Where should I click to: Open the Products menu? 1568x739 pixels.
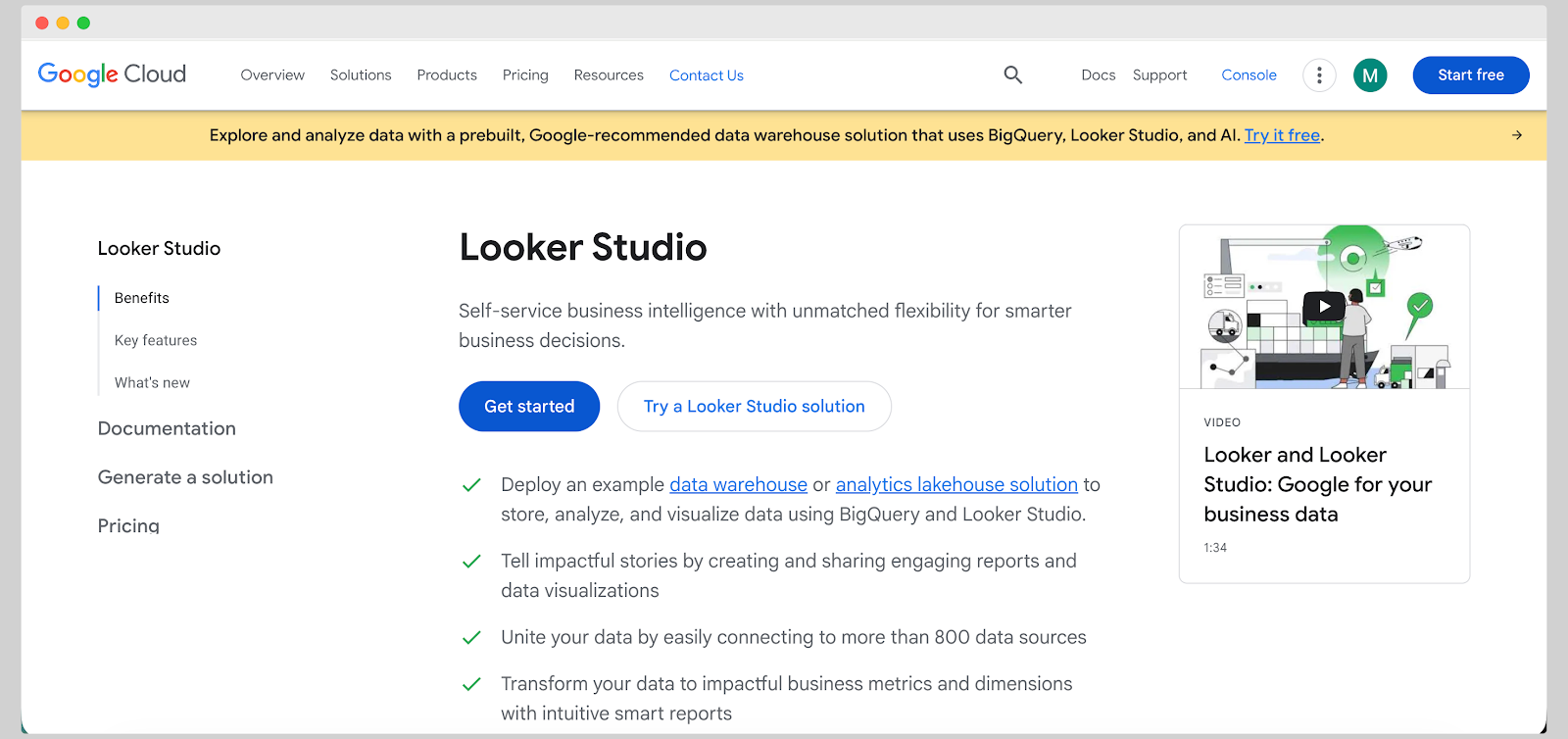pos(447,75)
